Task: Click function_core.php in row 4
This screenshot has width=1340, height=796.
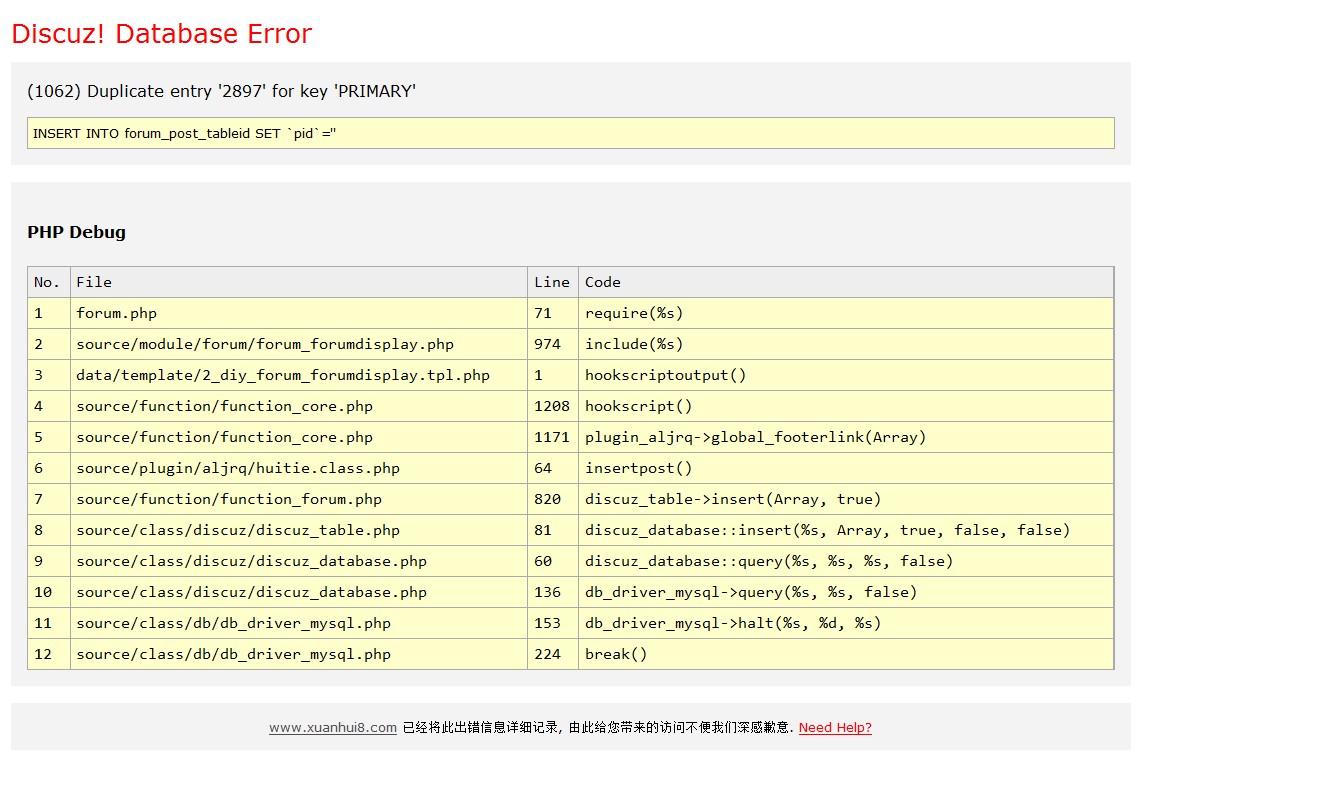Action: pos(225,406)
